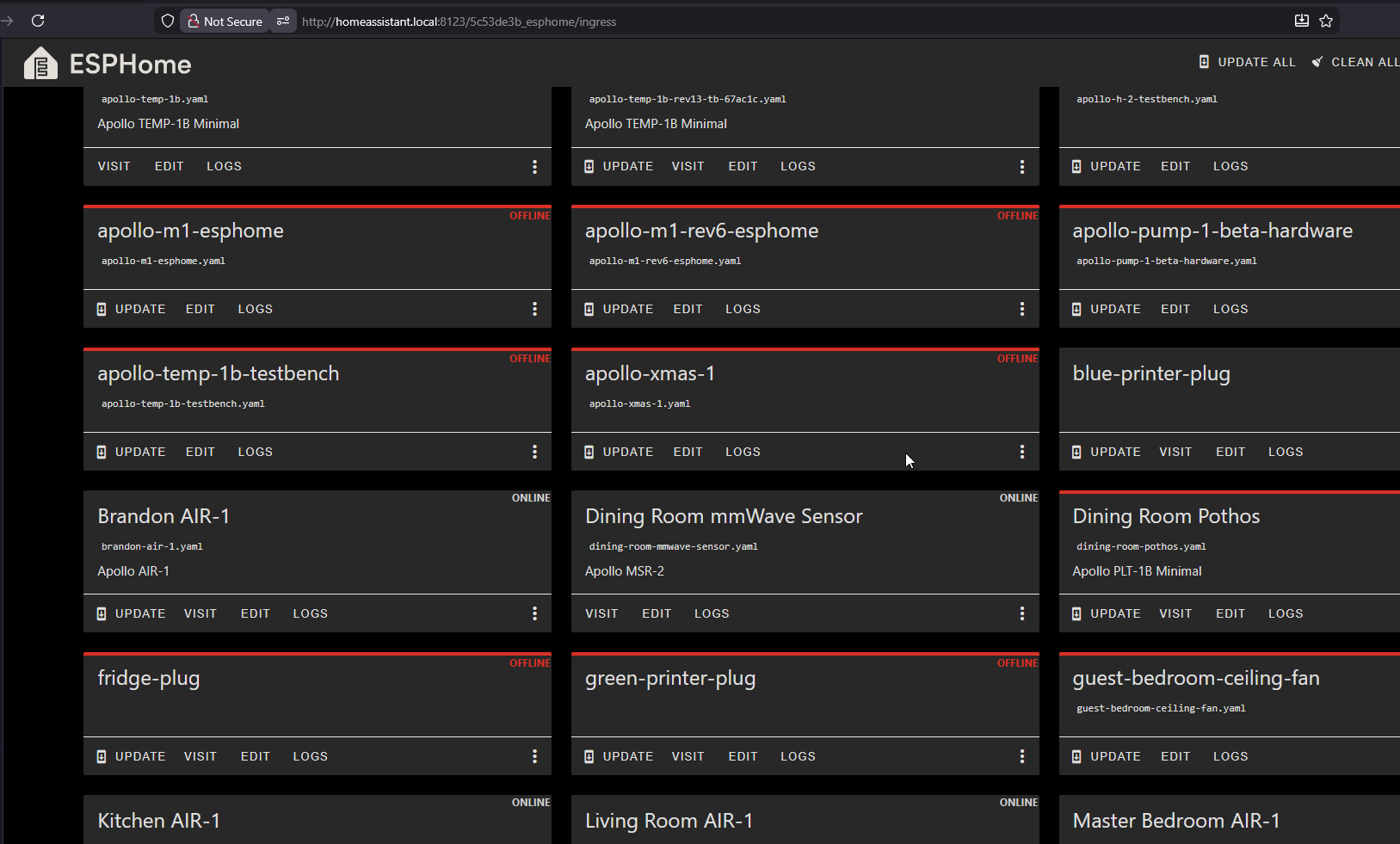This screenshot has width=1400, height=844.
Task: Click the install/download page icon in address bar
Action: coord(1302,21)
